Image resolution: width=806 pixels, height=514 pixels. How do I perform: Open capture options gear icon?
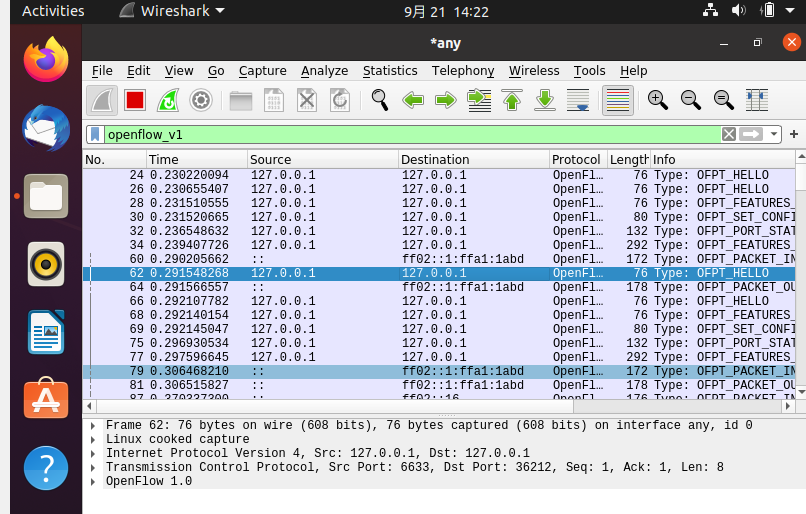click(x=201, y=100)
